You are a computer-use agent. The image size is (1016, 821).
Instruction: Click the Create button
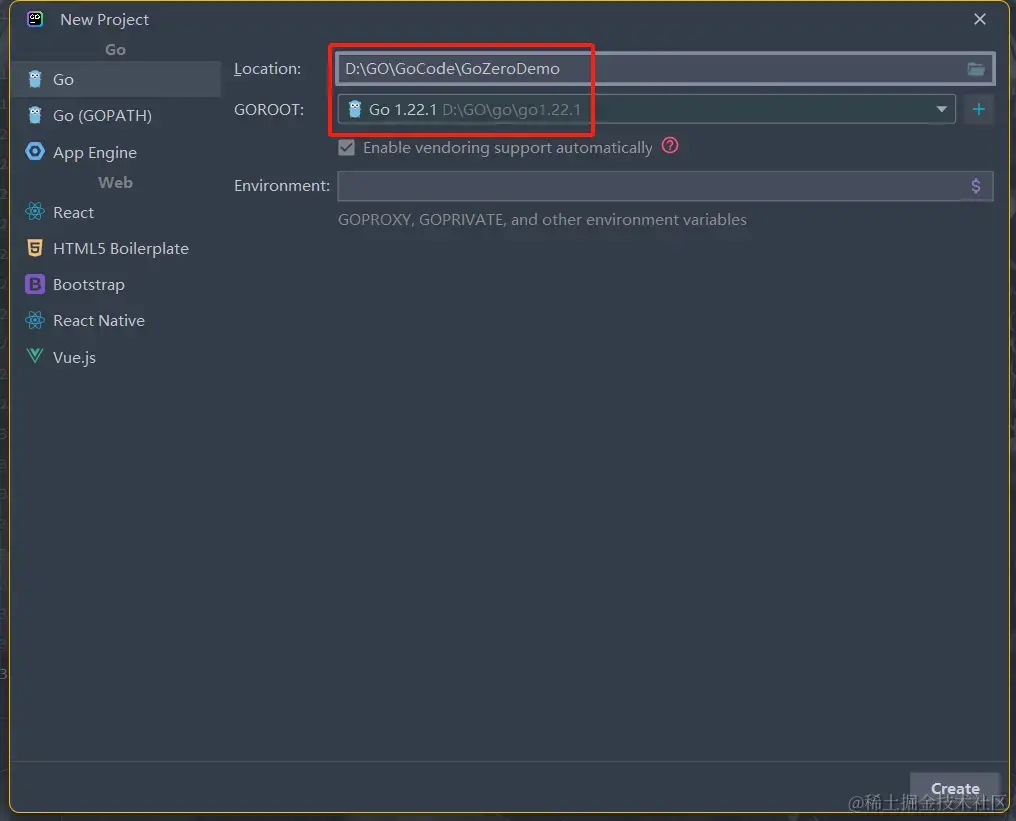(955, 789)
